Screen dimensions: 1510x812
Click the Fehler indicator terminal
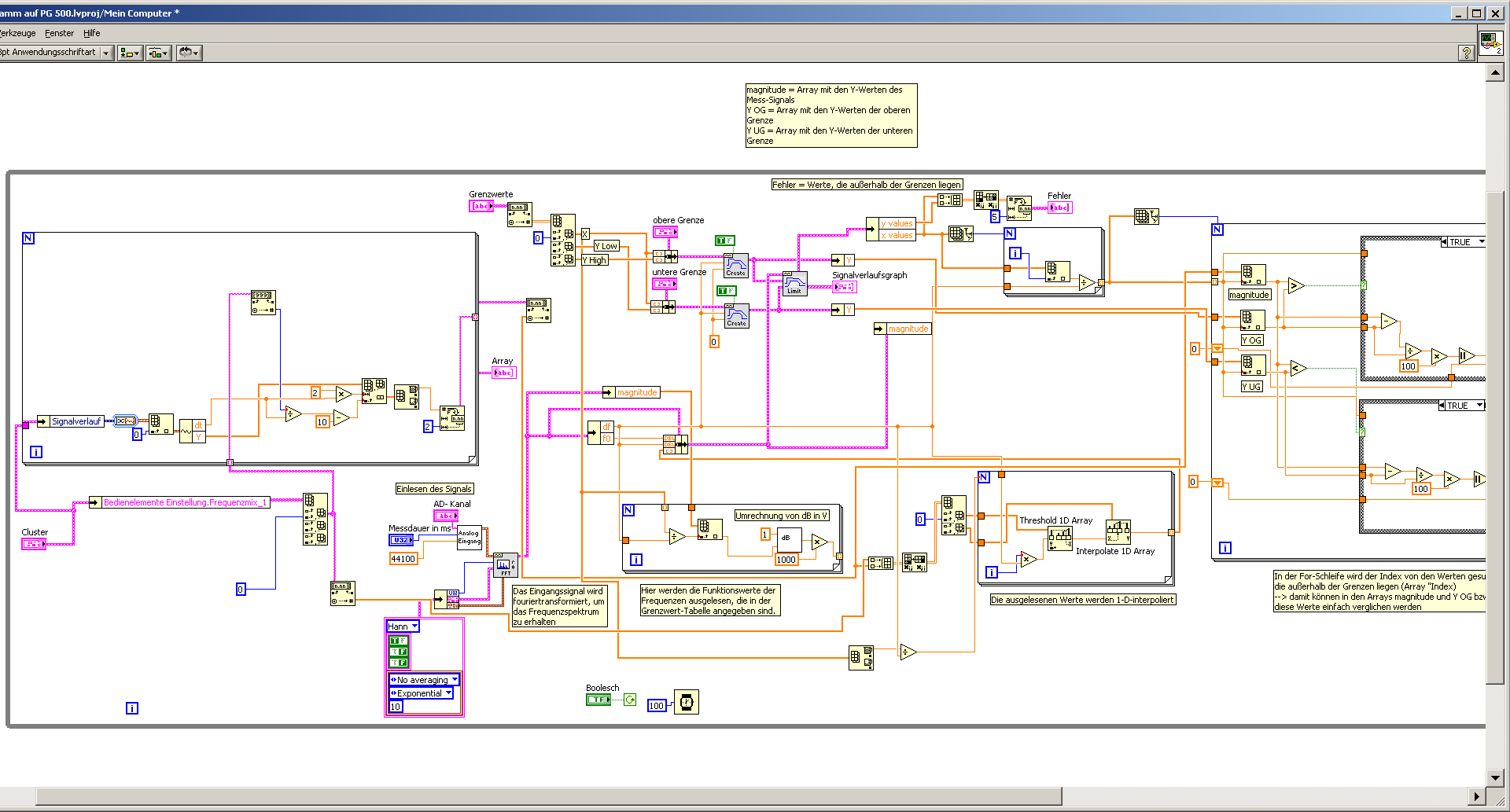pos(1059,208)
